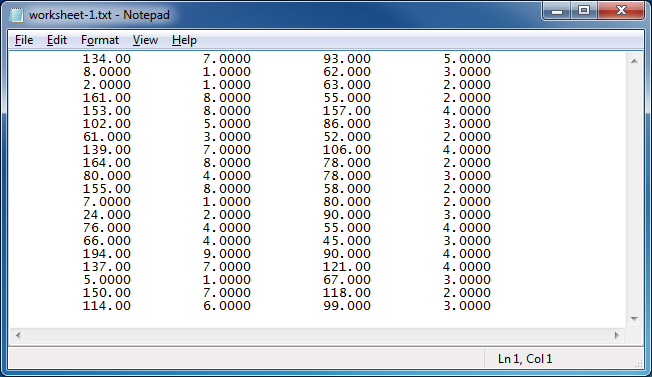
Task: Open the Format menu
Action: point(100,40)
